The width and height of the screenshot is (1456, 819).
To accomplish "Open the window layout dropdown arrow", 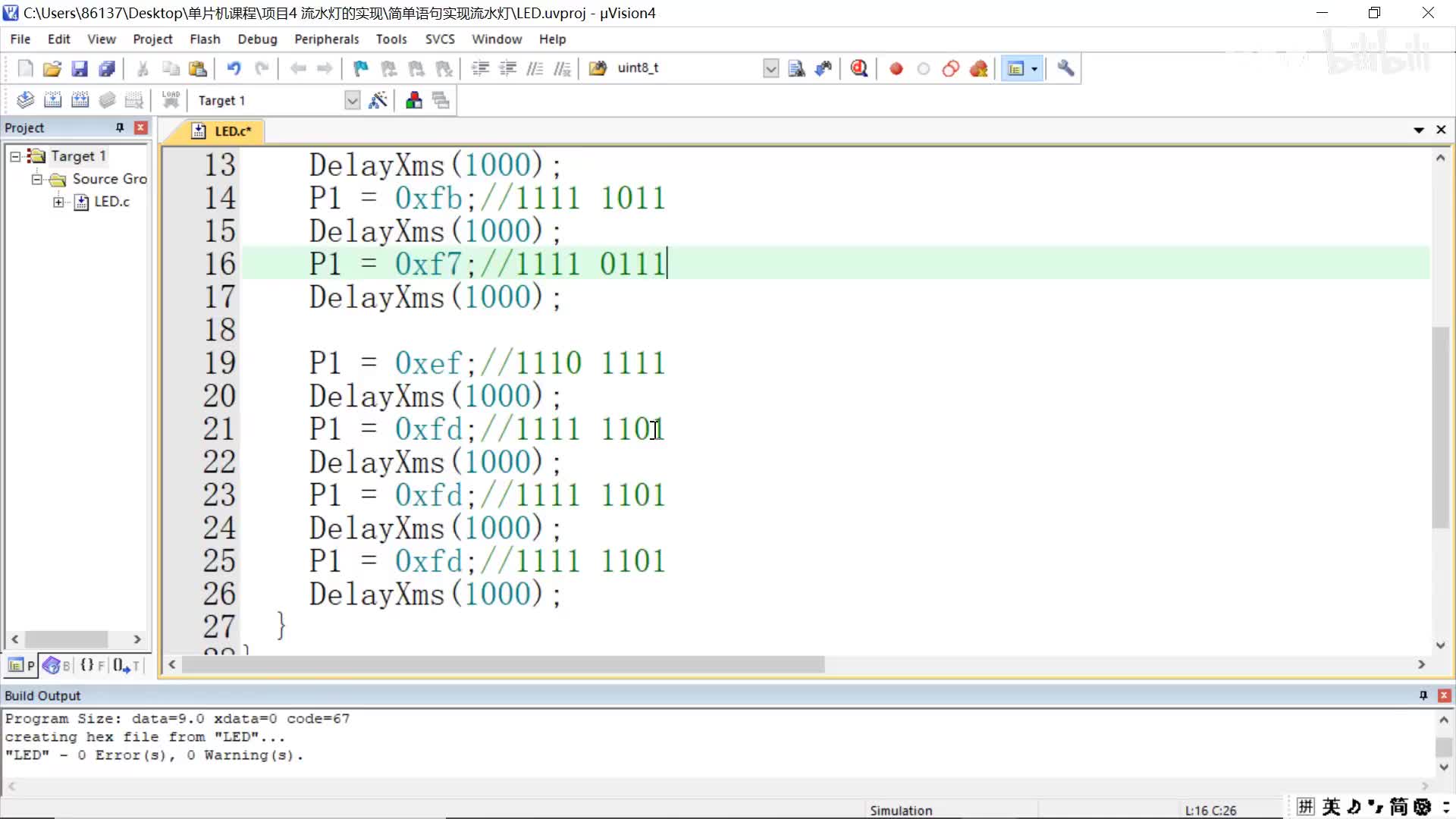I will coord(1034,69).
